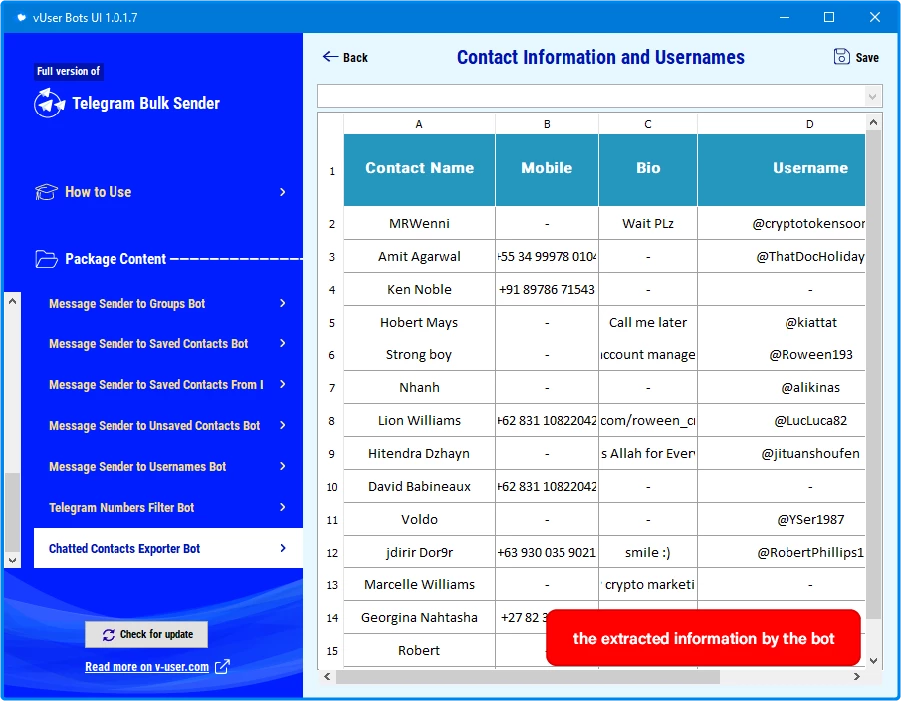Click Check for update button
Image resolution: width=901 pixels, height=701 pixels.
[x=146, y=634]
